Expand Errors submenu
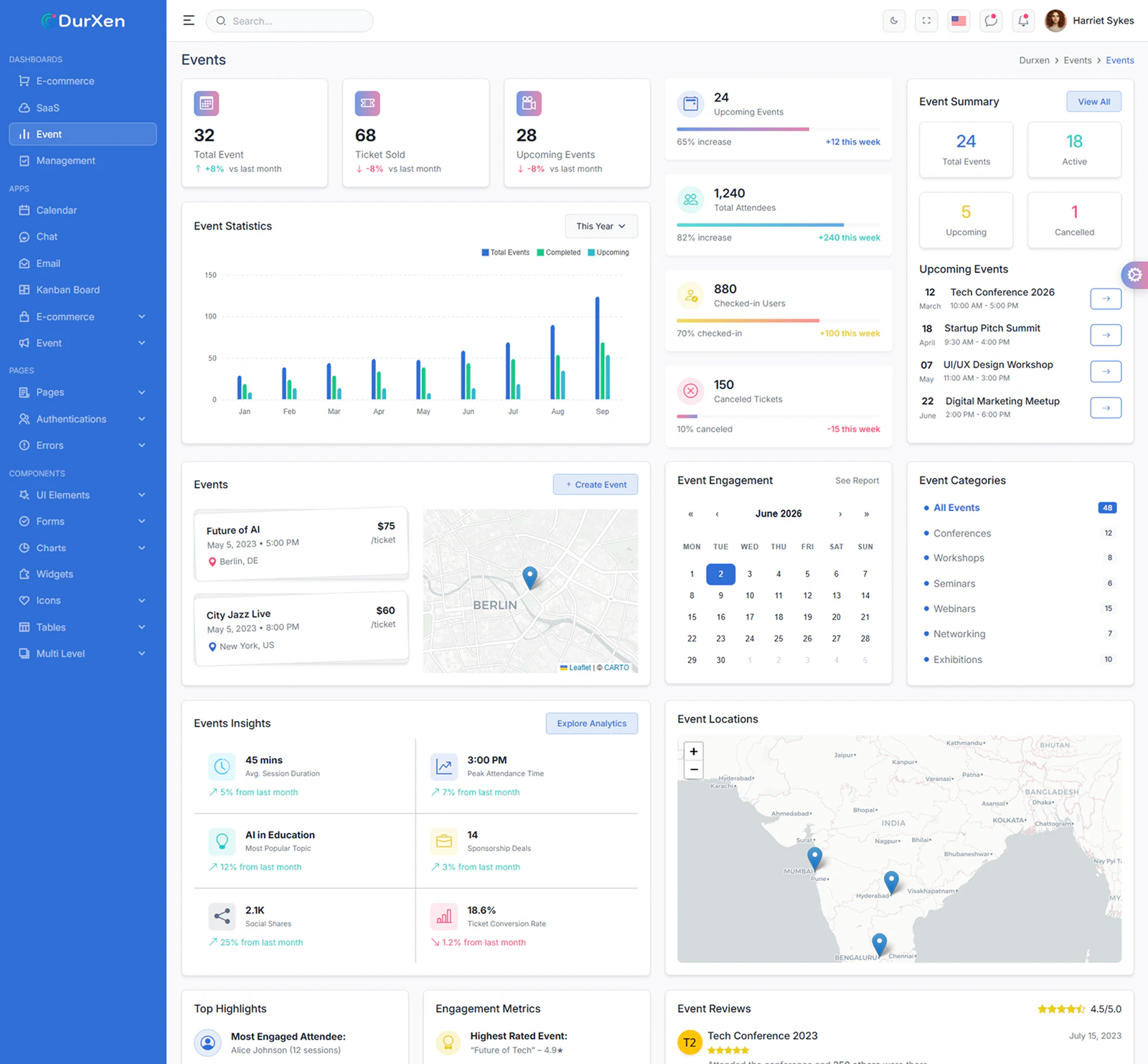The width and height of the screenshot is (1148, 1064). coord(83,446)
